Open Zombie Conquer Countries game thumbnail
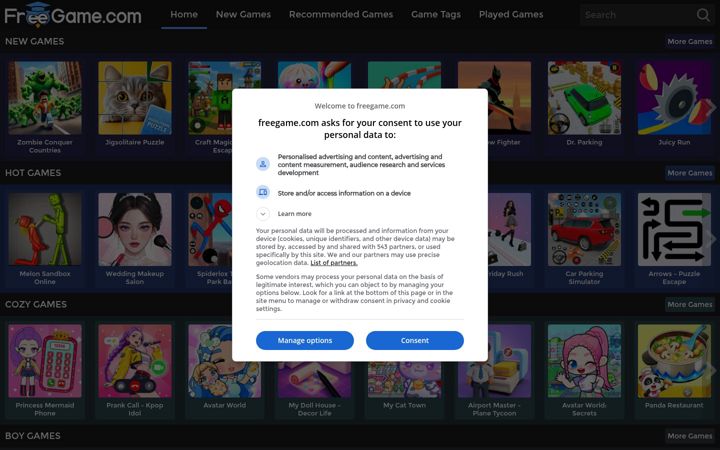This screenshot has height=450, width=720. (x=45, y=98)
